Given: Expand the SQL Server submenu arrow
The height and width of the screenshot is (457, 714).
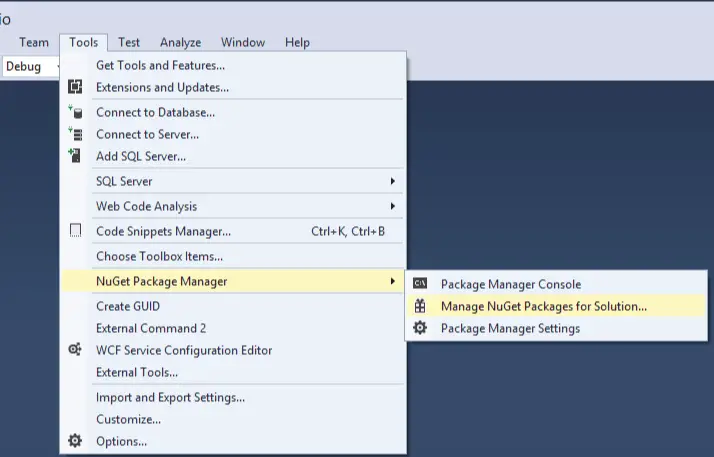Looking at the screenshot, I should pyautogui.click(x=393, y=181).
